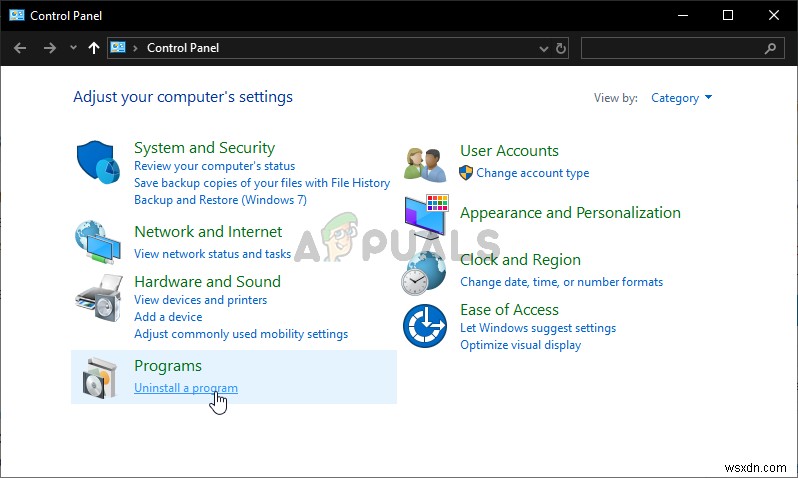This screenshot has width=798, height=478.
Task: Open the View by Category dropdown
Action: (681, 98)
